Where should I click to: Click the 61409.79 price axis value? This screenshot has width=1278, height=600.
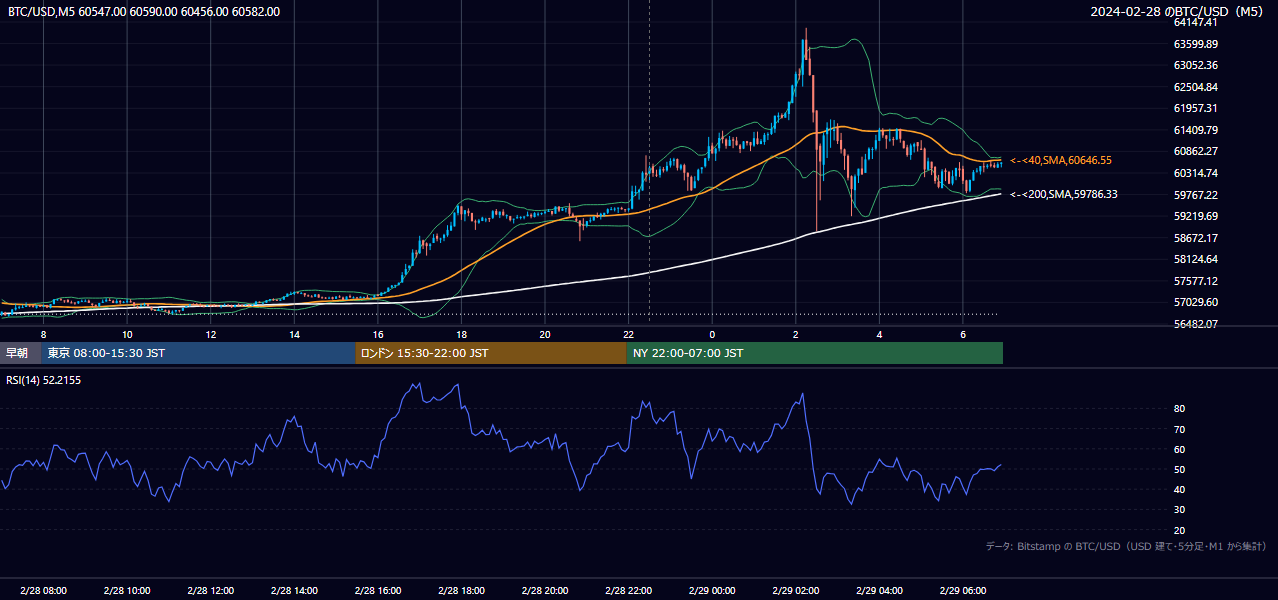point(1195,130)
